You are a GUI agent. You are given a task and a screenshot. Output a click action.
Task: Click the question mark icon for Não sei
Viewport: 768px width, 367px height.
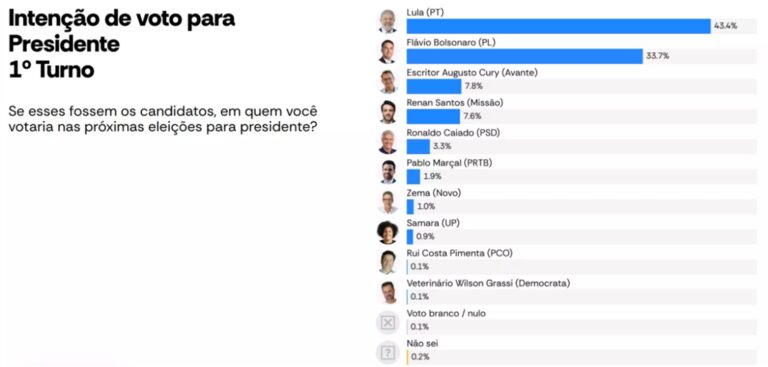point(387,353)
